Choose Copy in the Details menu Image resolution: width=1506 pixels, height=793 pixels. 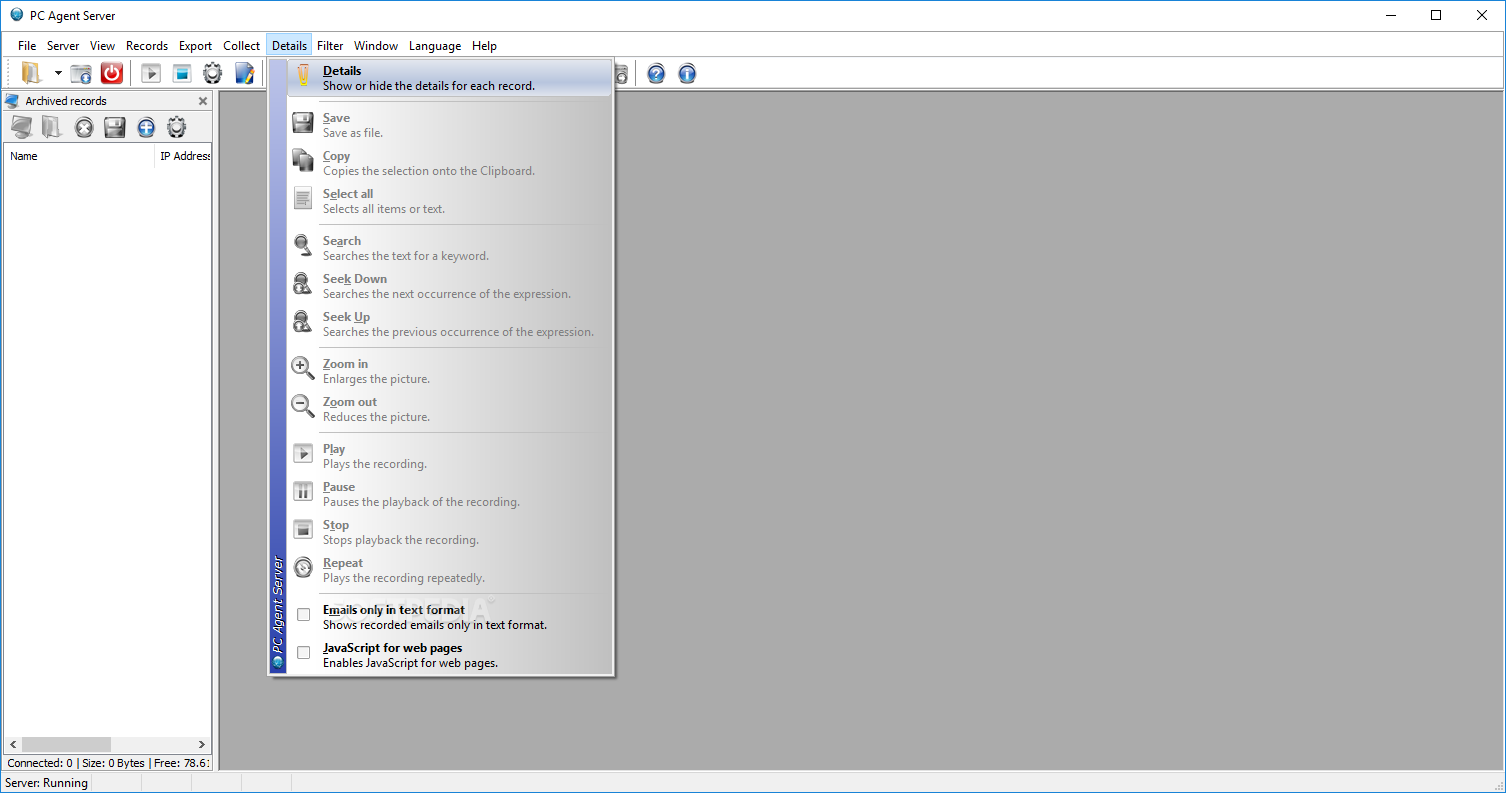[449, 163]
